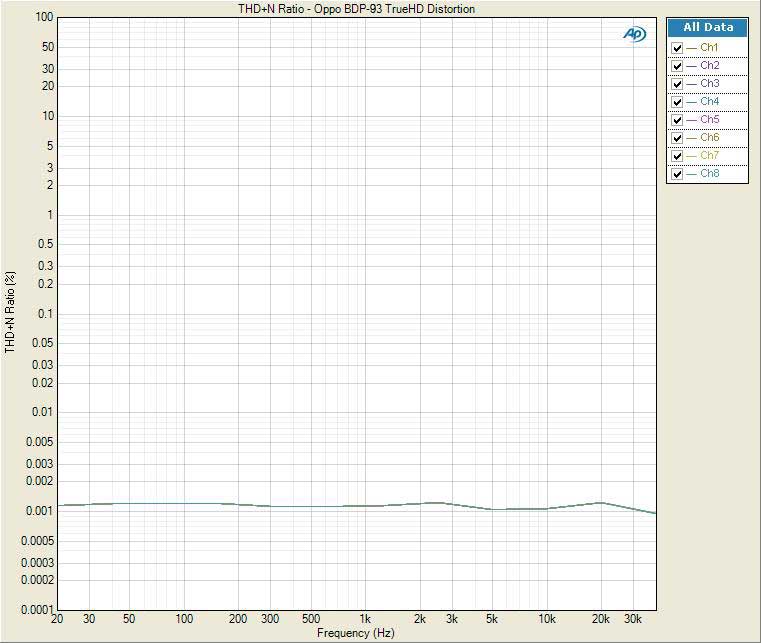The width and height of the screenshot is (761, 643).
Task: Click the THD+N Ratio (%) vertical axis label
Action: tap(10, 312)
